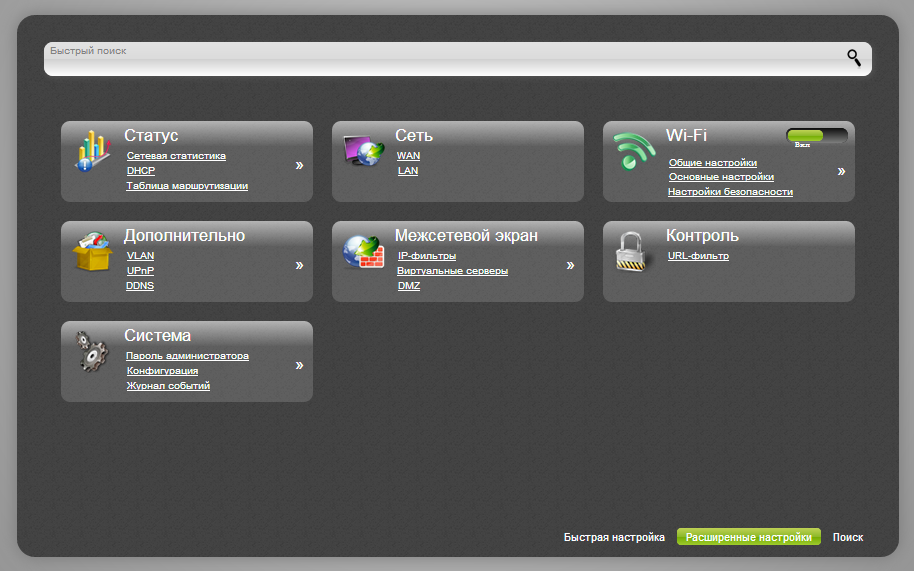The width and height of the screenshot is (914, 571).
Task: Expand the Межсетевой экран section arrow
Action: (x=570, y=266)
